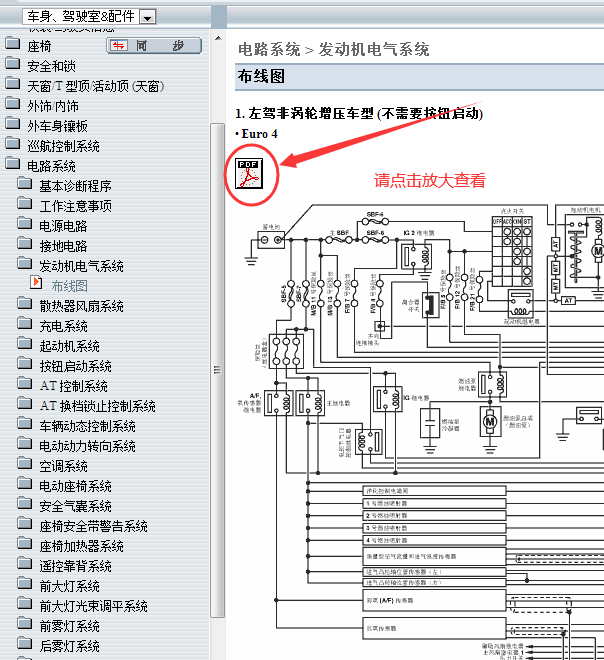Click the folder icon beside 按钮启动系统
Image resolution: width=604 pixels, height=660 pixels.
(25, 364)
